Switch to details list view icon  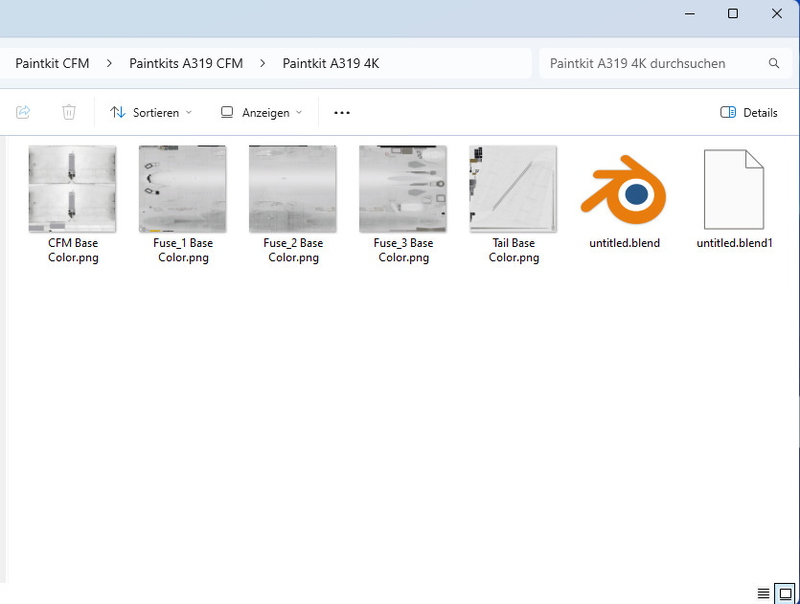coord(763,593)
